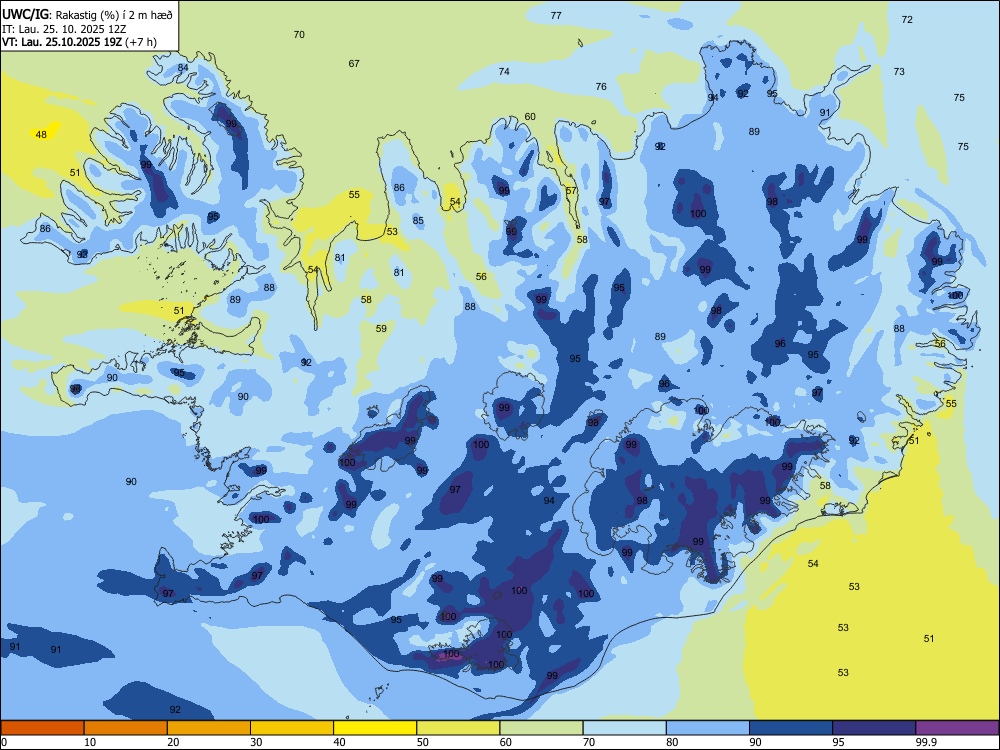
Task: Pick the 20–30 amber legend segment
Action: click(x=209, y=728)
